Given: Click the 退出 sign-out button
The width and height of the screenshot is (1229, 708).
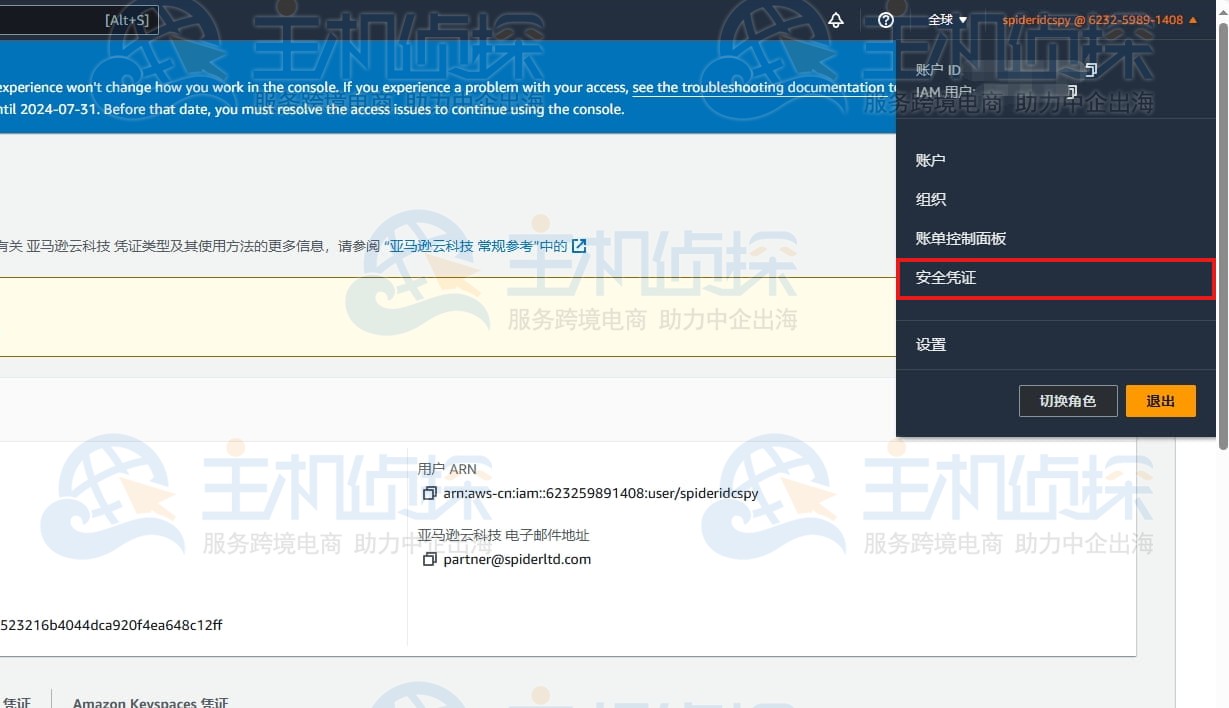Looking at the screenshot, I should (x=1160, y=401).
